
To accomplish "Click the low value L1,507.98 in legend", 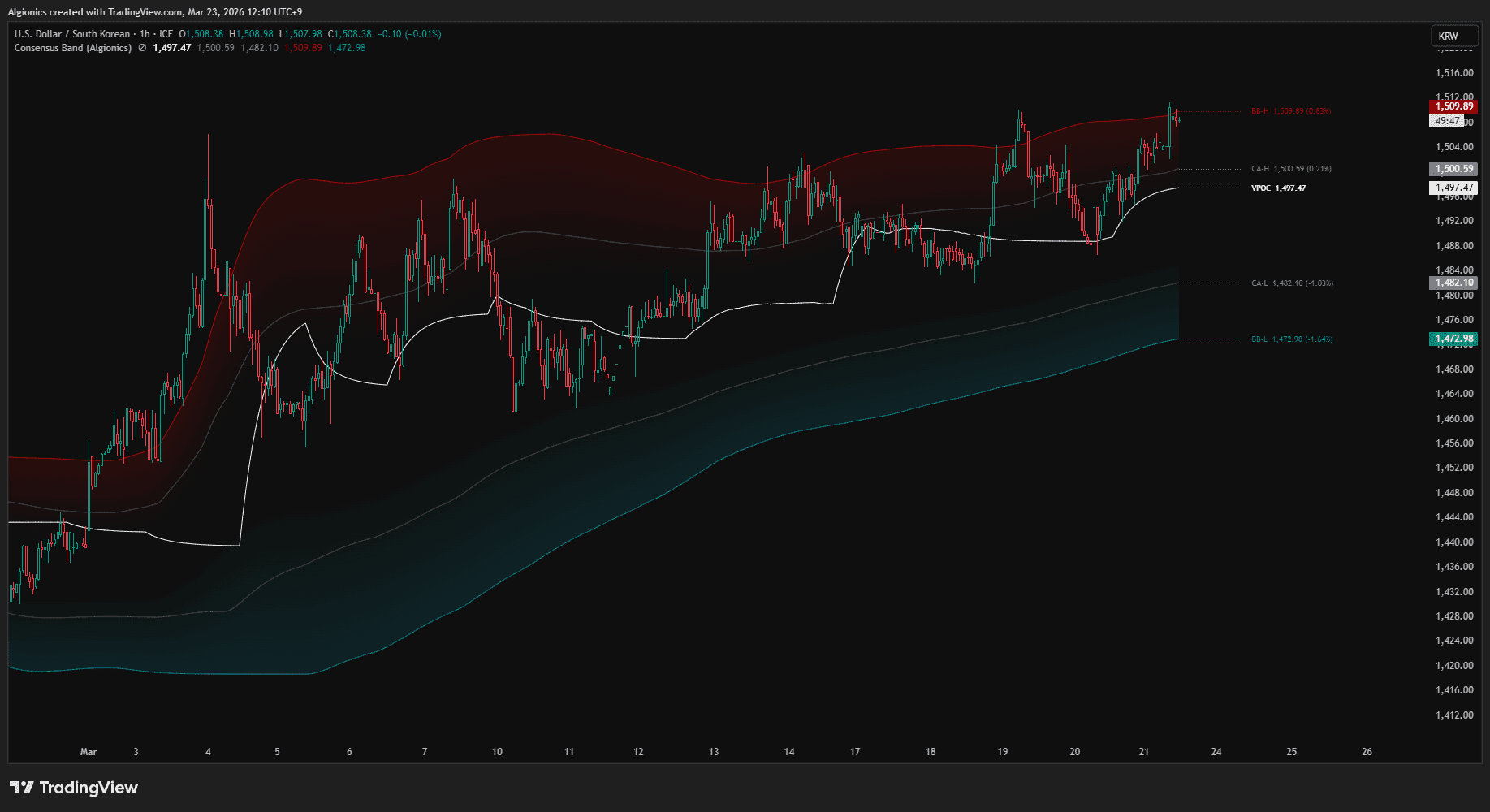I will tap(300, 34).
